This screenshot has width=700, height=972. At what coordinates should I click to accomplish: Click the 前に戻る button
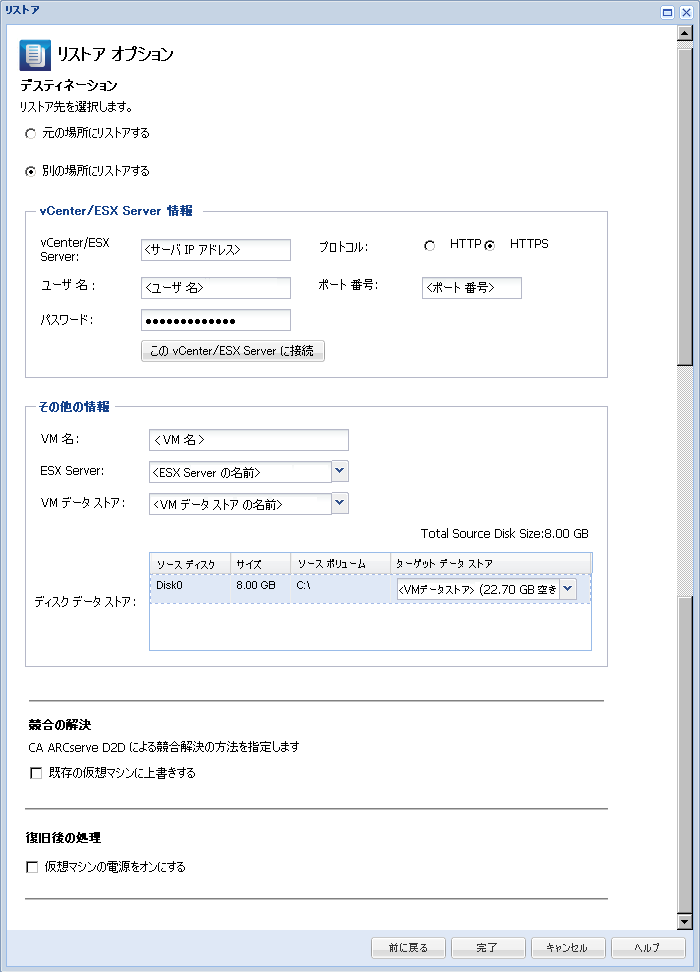point(408,947)
